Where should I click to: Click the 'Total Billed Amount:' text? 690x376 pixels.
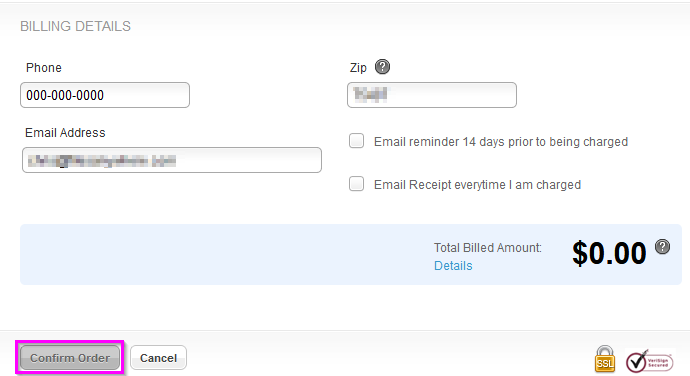488,247
